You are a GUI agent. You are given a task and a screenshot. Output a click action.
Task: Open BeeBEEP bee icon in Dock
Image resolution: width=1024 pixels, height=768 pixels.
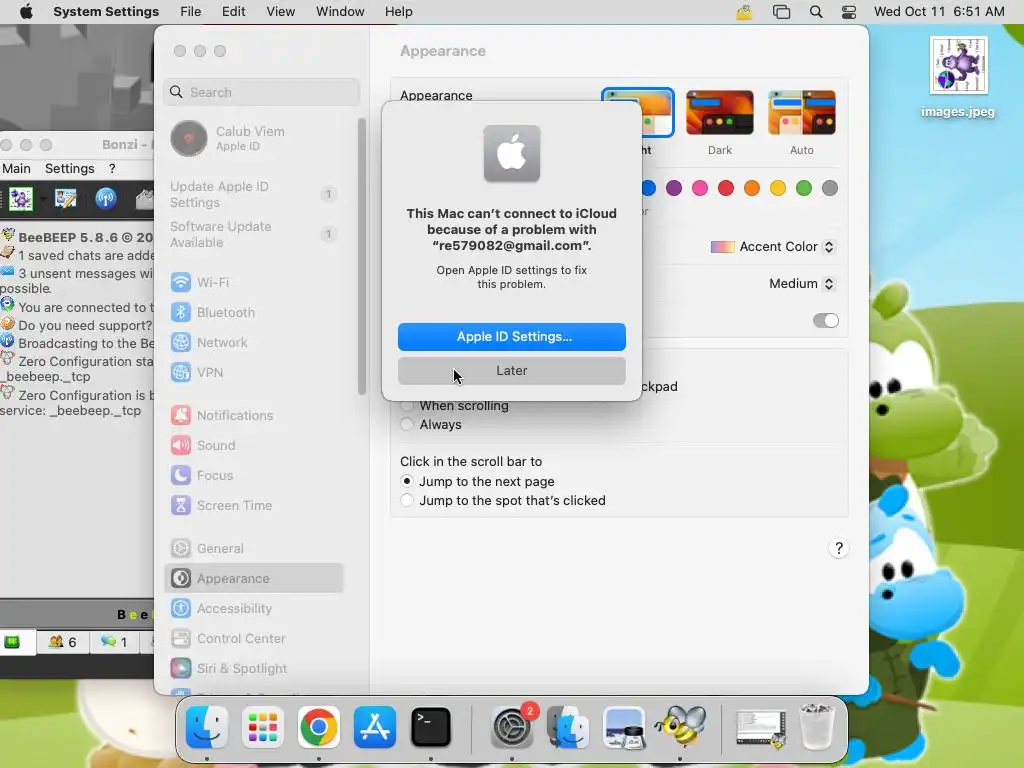pyautogui.click(x=680, y=728)
